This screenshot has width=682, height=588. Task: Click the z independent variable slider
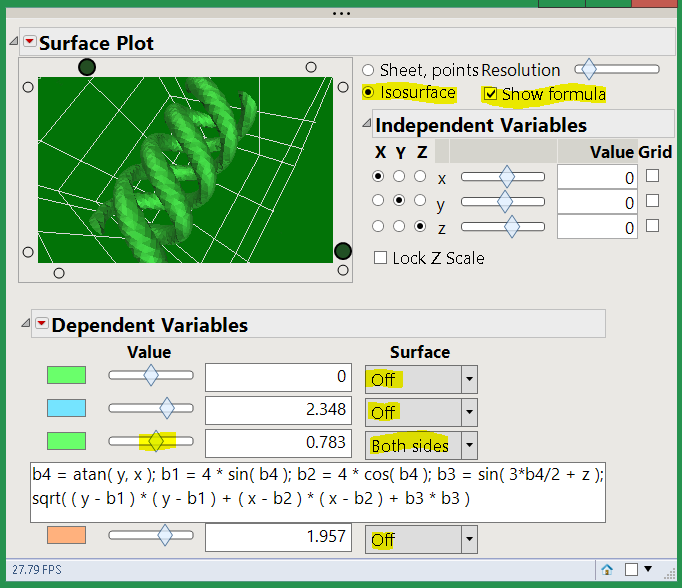[503, 227]
